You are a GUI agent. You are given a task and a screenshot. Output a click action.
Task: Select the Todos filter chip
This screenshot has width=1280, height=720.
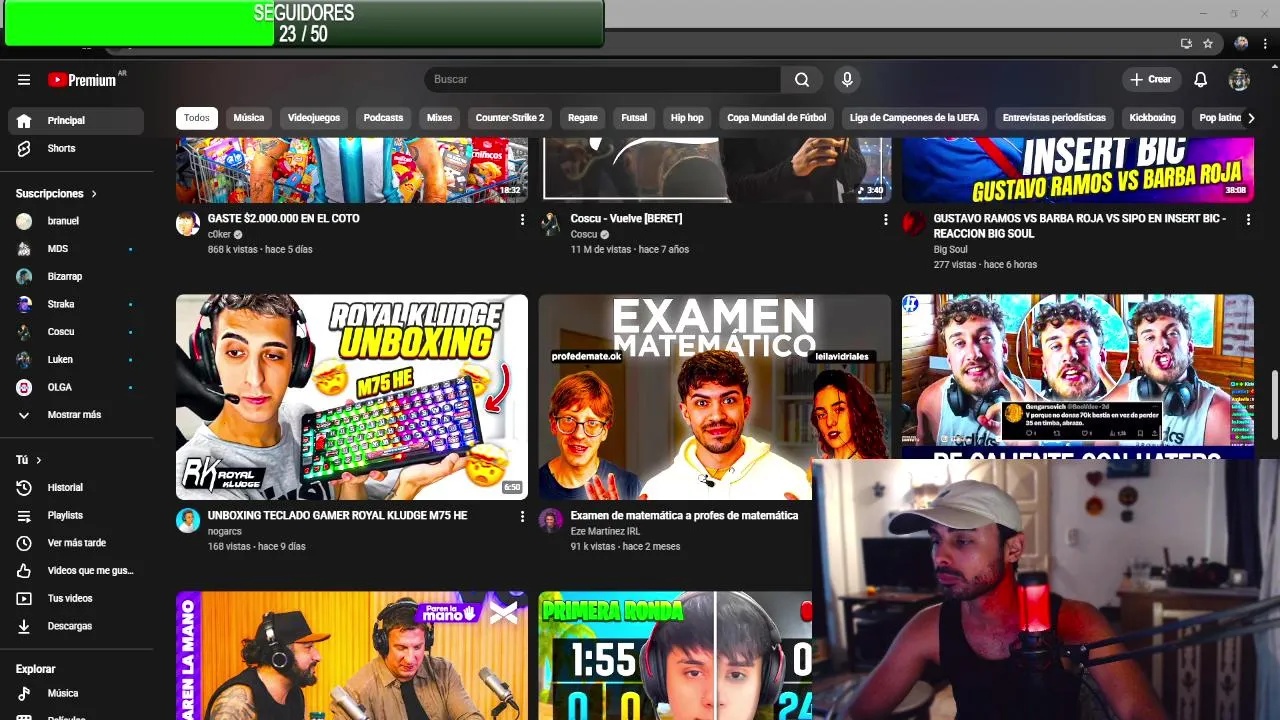197,118
